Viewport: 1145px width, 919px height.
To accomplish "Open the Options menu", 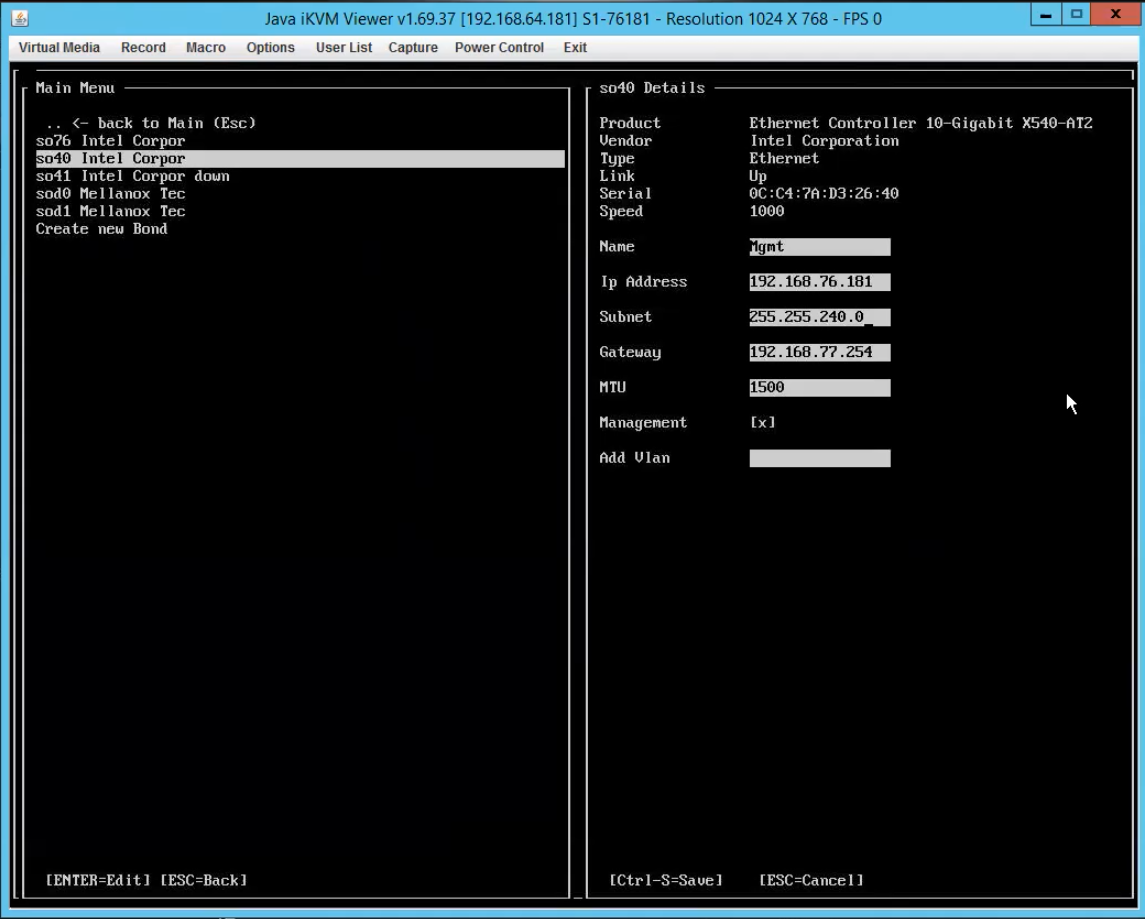I will 269,47.
